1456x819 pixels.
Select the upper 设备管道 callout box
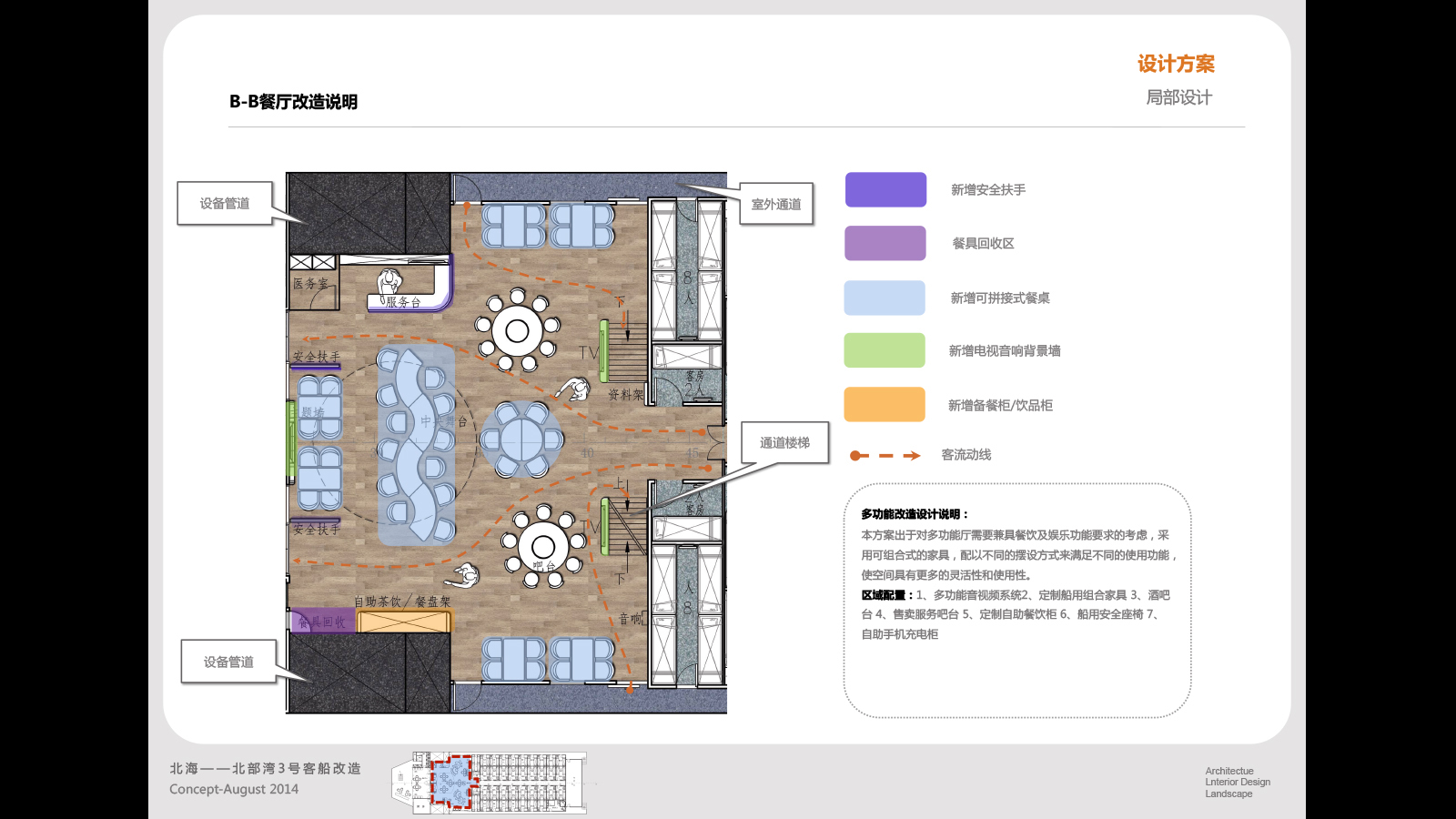pyautogui.click(x=225, y=204)
